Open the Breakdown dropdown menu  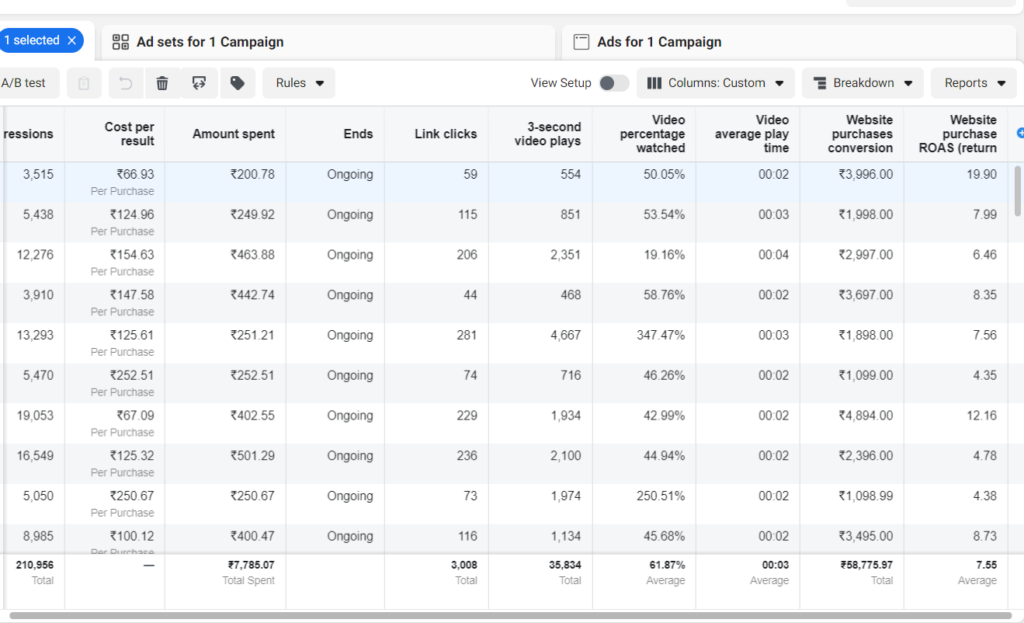862,83
